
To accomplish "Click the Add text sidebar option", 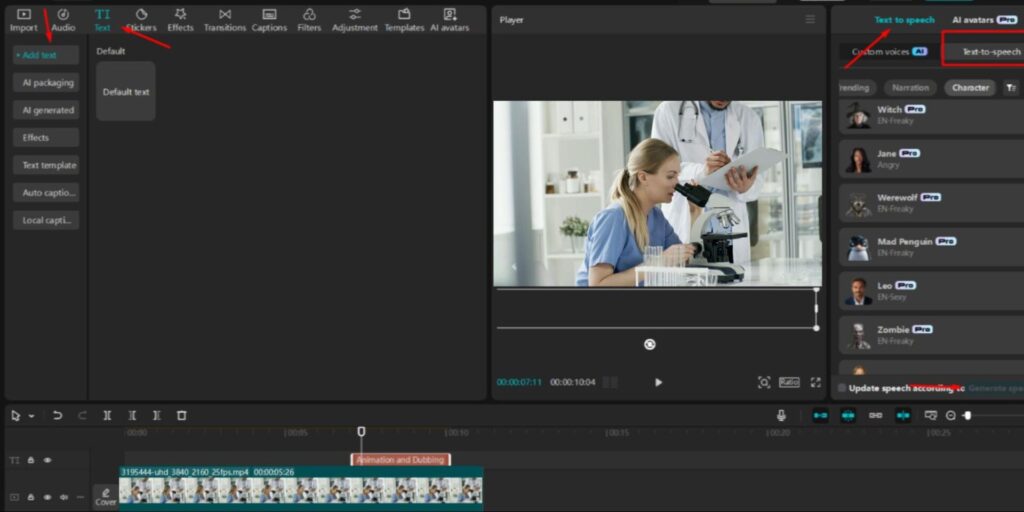I will point(46,56).
